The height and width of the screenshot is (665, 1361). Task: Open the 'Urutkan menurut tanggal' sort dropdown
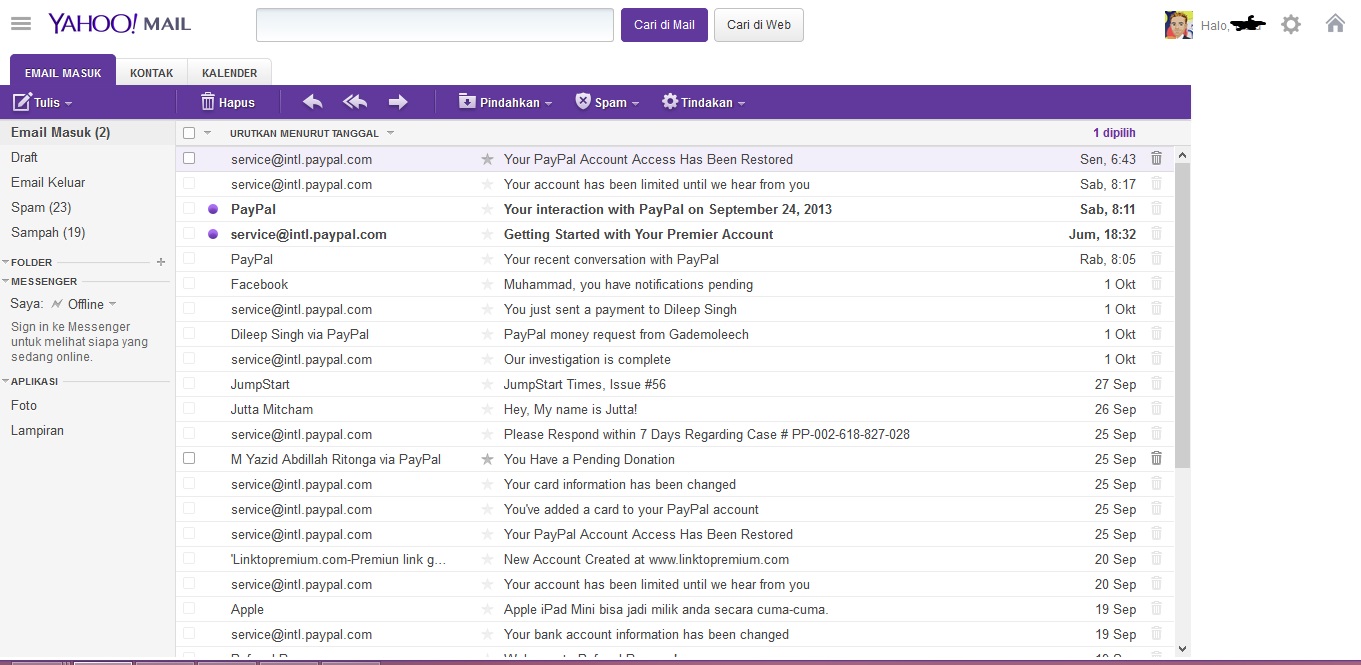312,133
